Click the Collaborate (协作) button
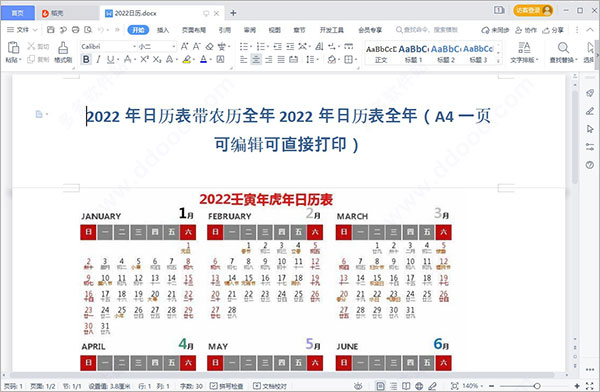600x392 pixels. point(525,30)
